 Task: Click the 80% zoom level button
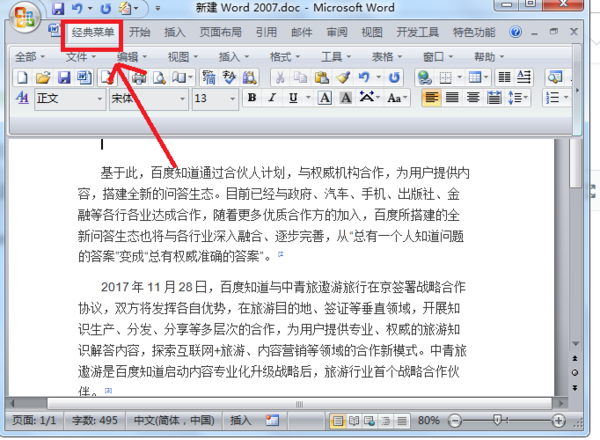(x=428, y=420)
